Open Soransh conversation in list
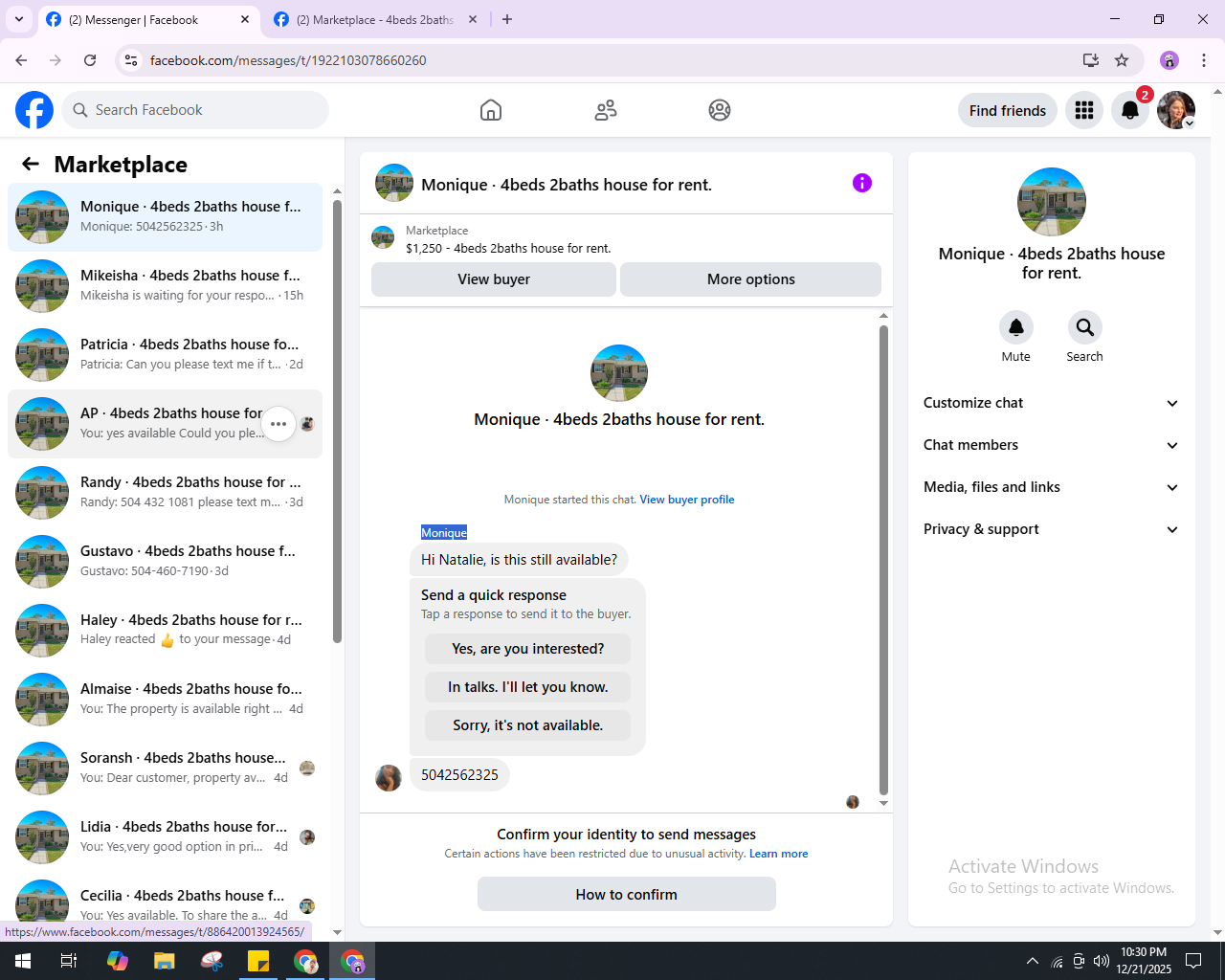The width and height of the screenshot is (1225, 980). (x=165, y=768)
